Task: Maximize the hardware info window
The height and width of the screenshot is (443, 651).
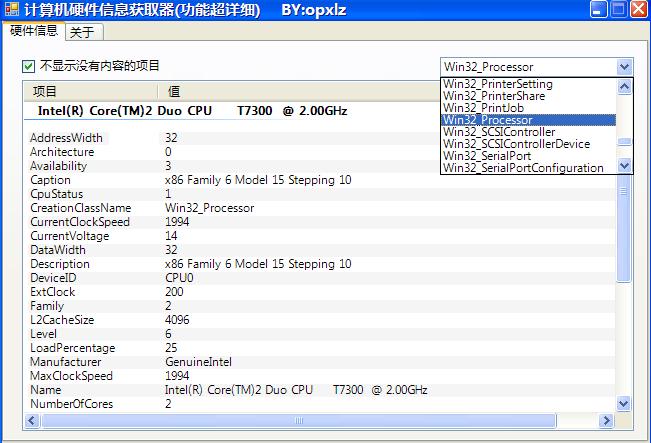Action: [618, 9]
